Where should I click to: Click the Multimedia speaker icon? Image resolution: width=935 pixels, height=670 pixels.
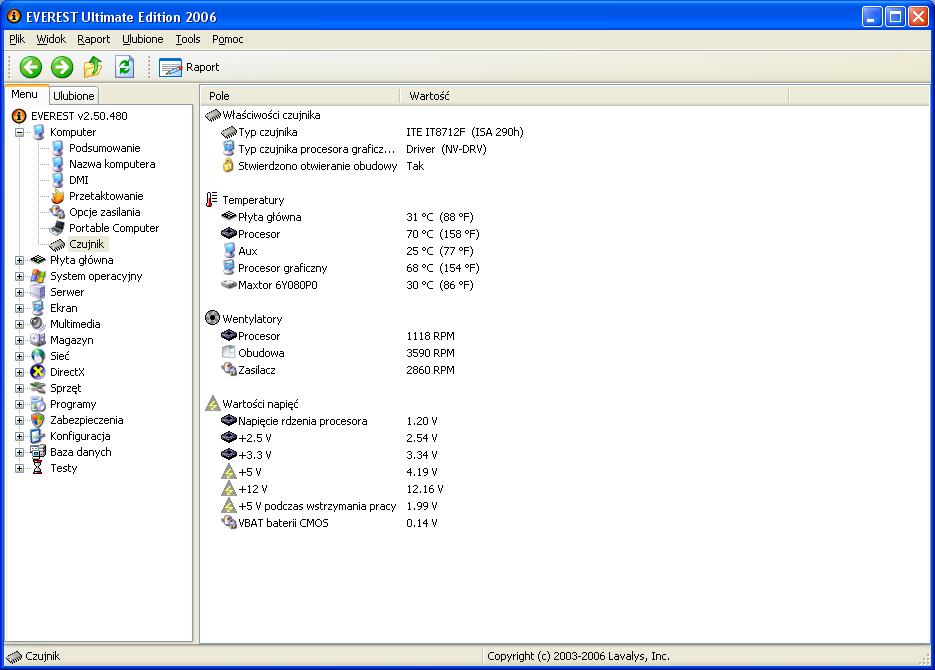click(38, 324)
